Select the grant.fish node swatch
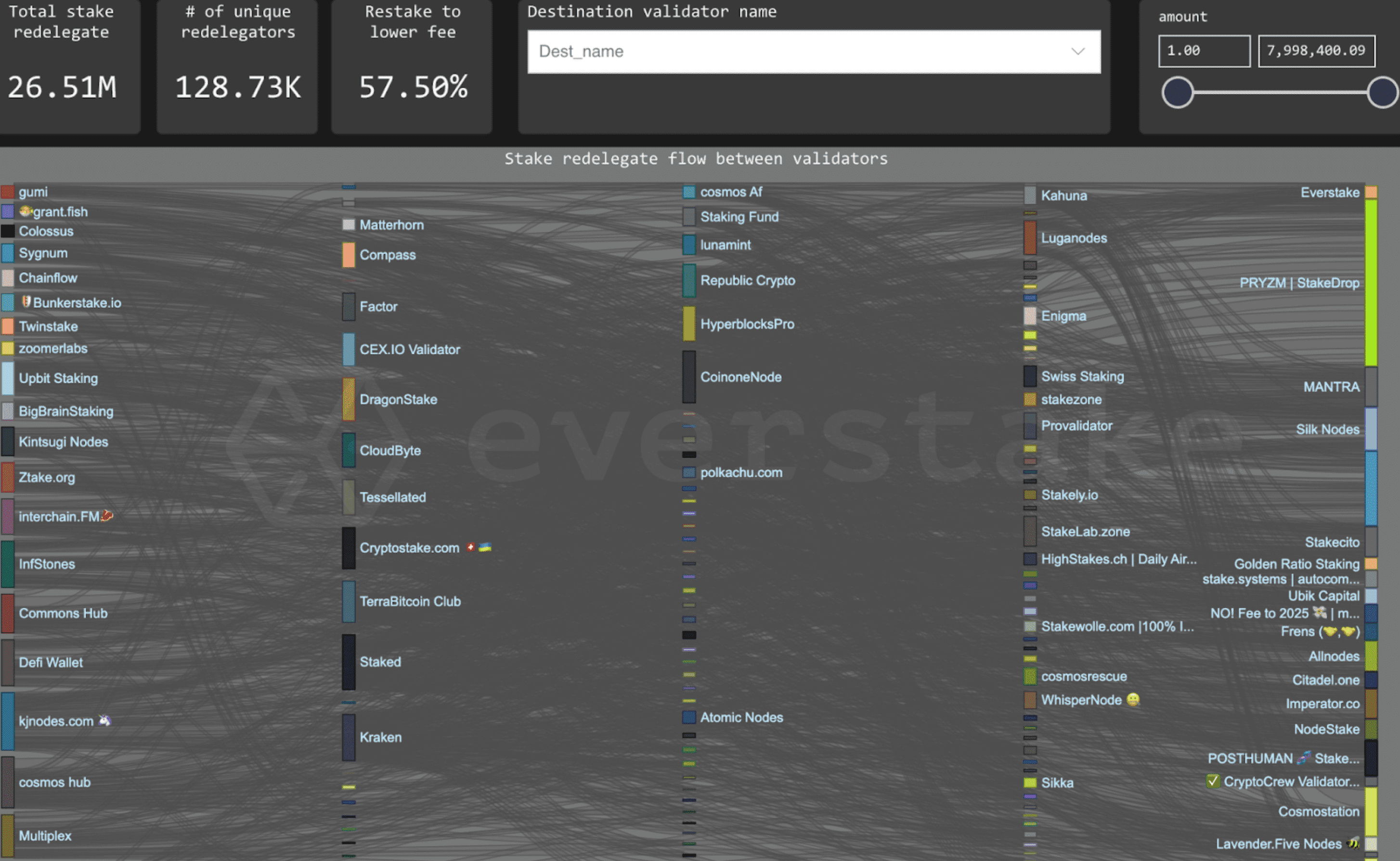 point(7,212)
